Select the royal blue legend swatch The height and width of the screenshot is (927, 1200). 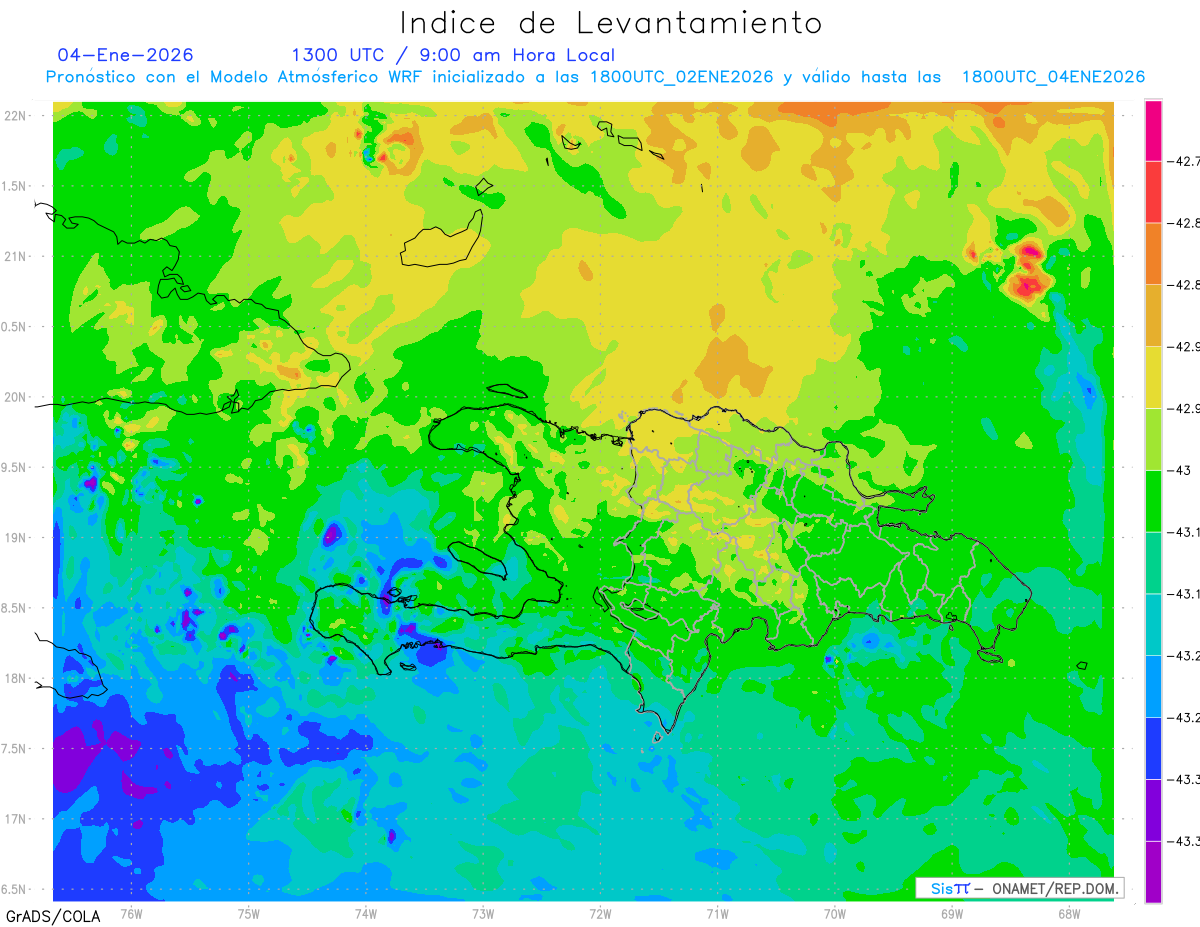tap(1153, 748)
